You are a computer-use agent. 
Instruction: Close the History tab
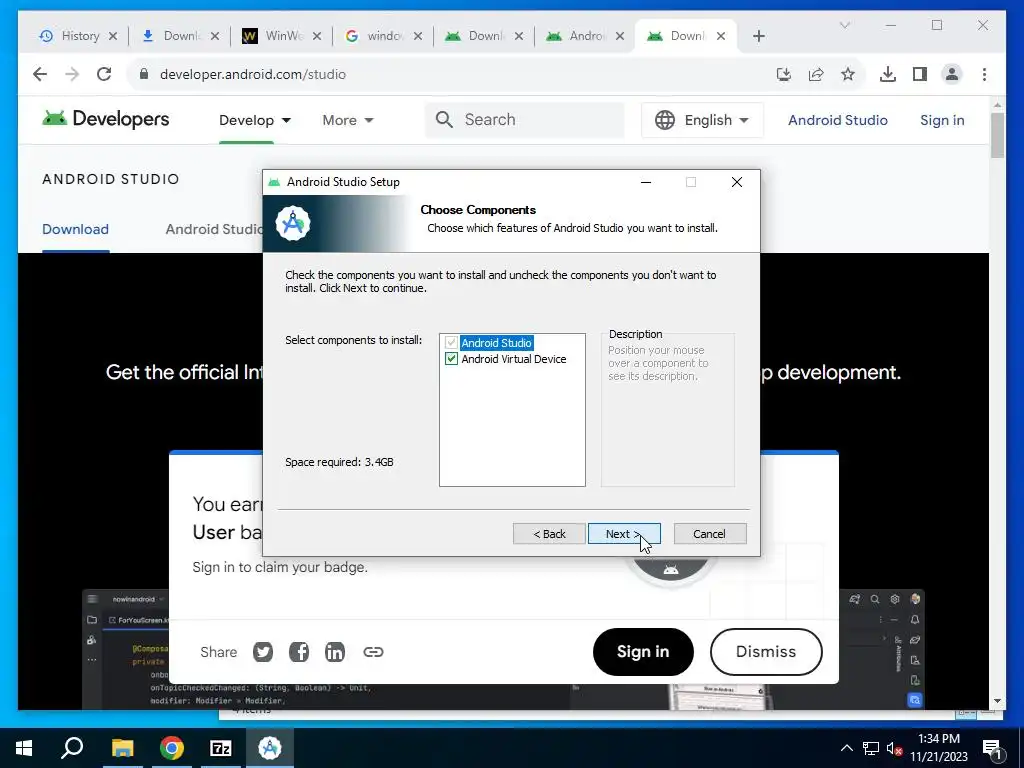click(x=113, y=36)
